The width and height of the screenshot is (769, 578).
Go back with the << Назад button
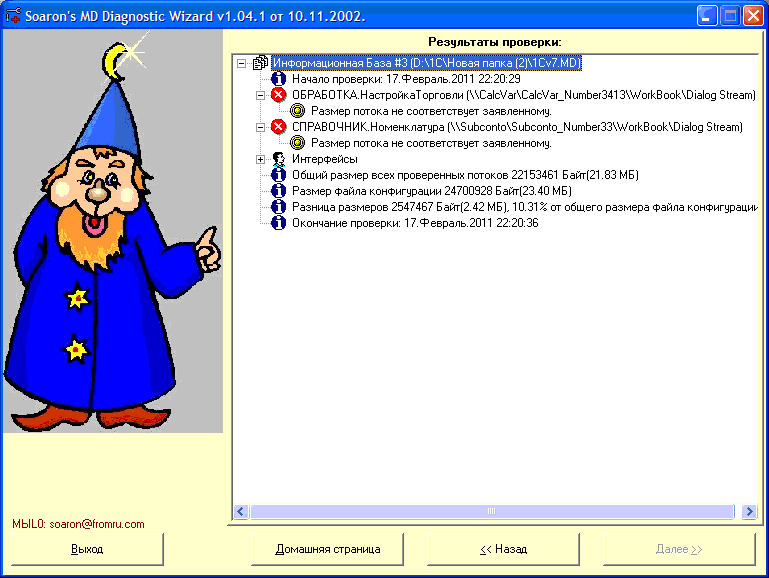coord(503,549)
